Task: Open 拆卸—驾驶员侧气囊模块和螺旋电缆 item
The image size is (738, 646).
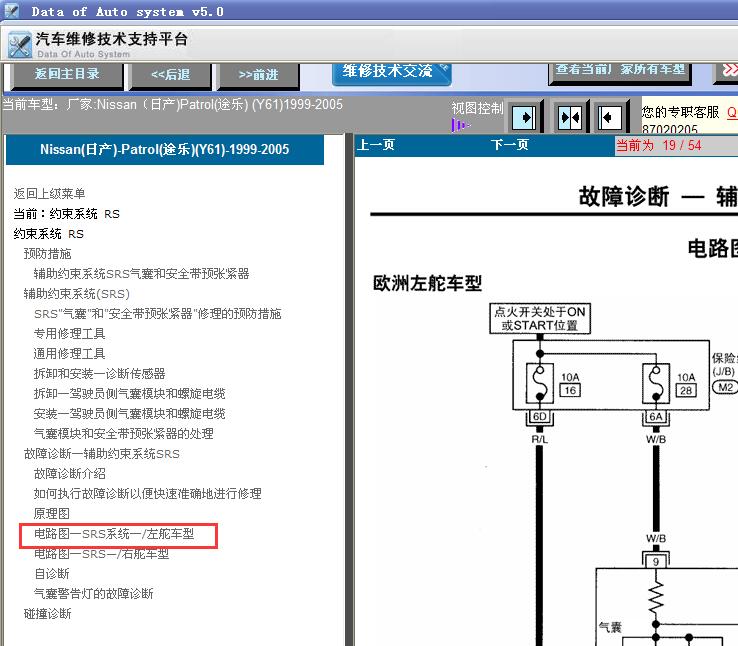Action: 129,393
